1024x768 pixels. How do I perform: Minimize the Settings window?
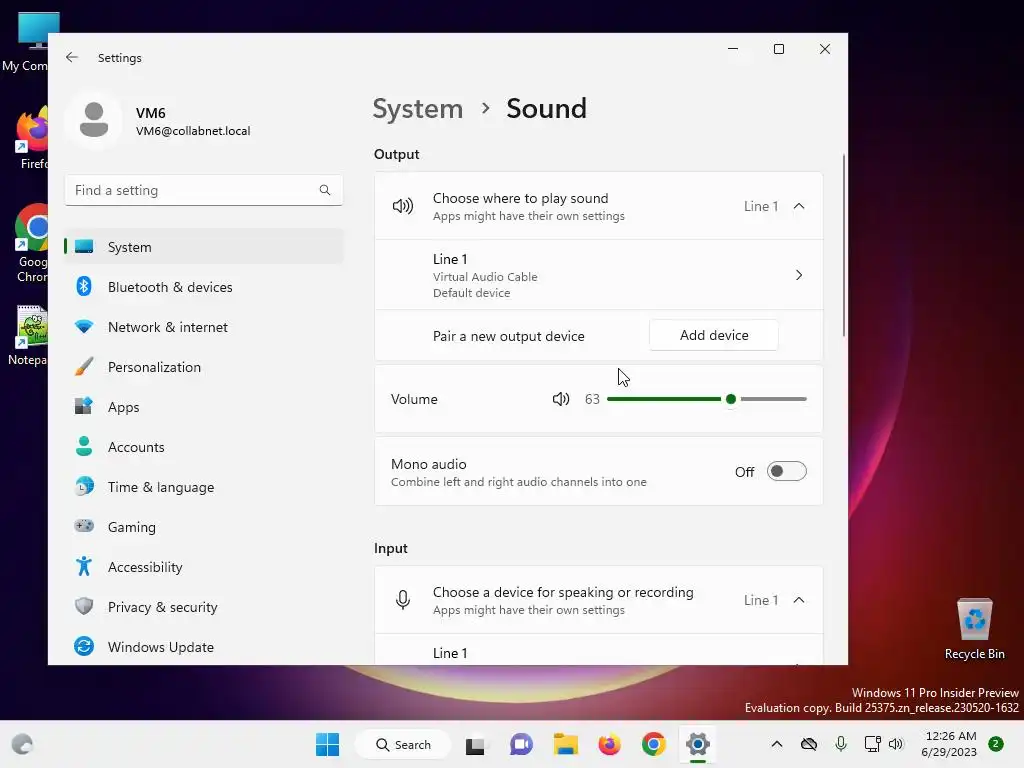[x=733, y=49]
